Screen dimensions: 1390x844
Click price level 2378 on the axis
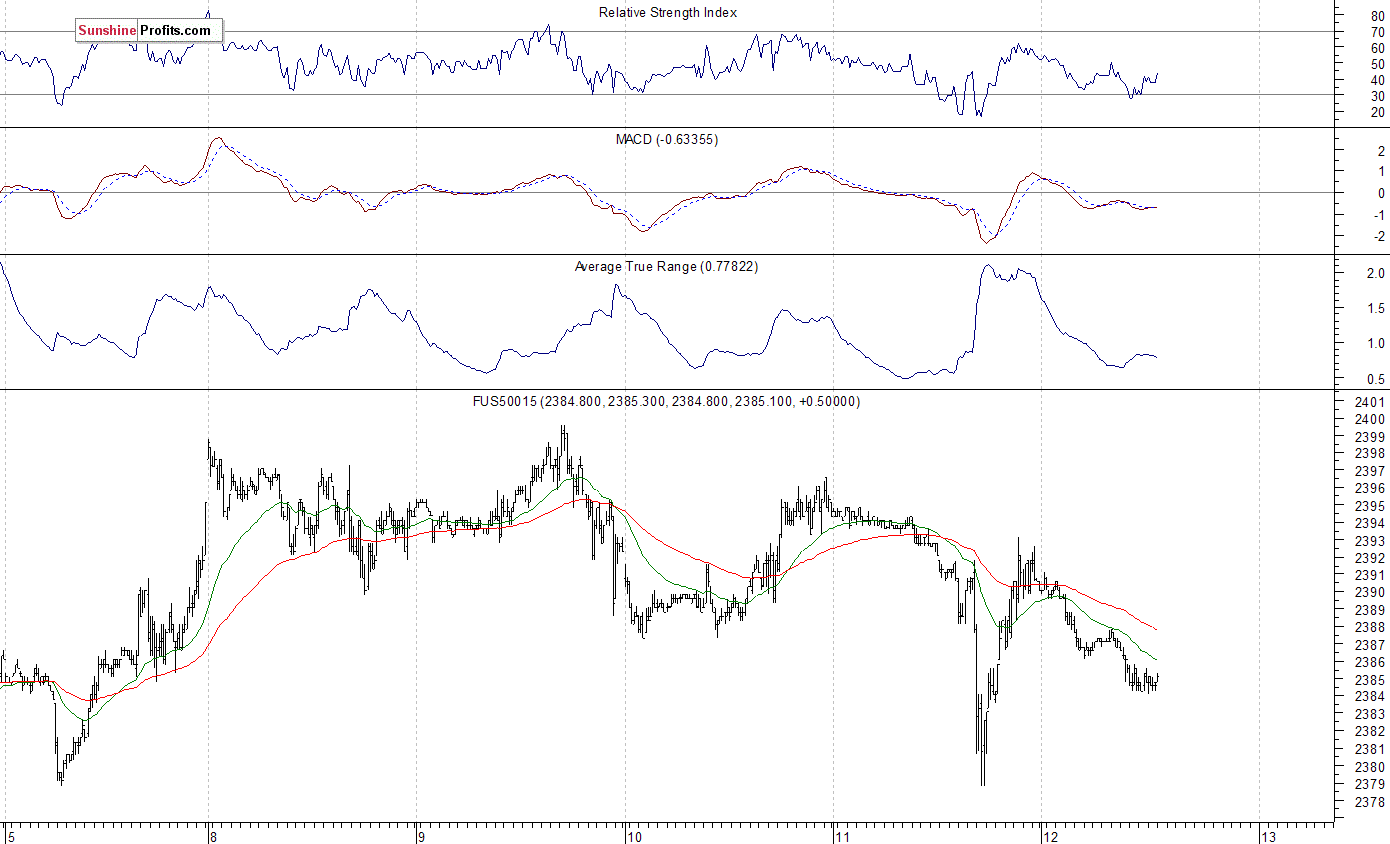tap(1371, 802)
